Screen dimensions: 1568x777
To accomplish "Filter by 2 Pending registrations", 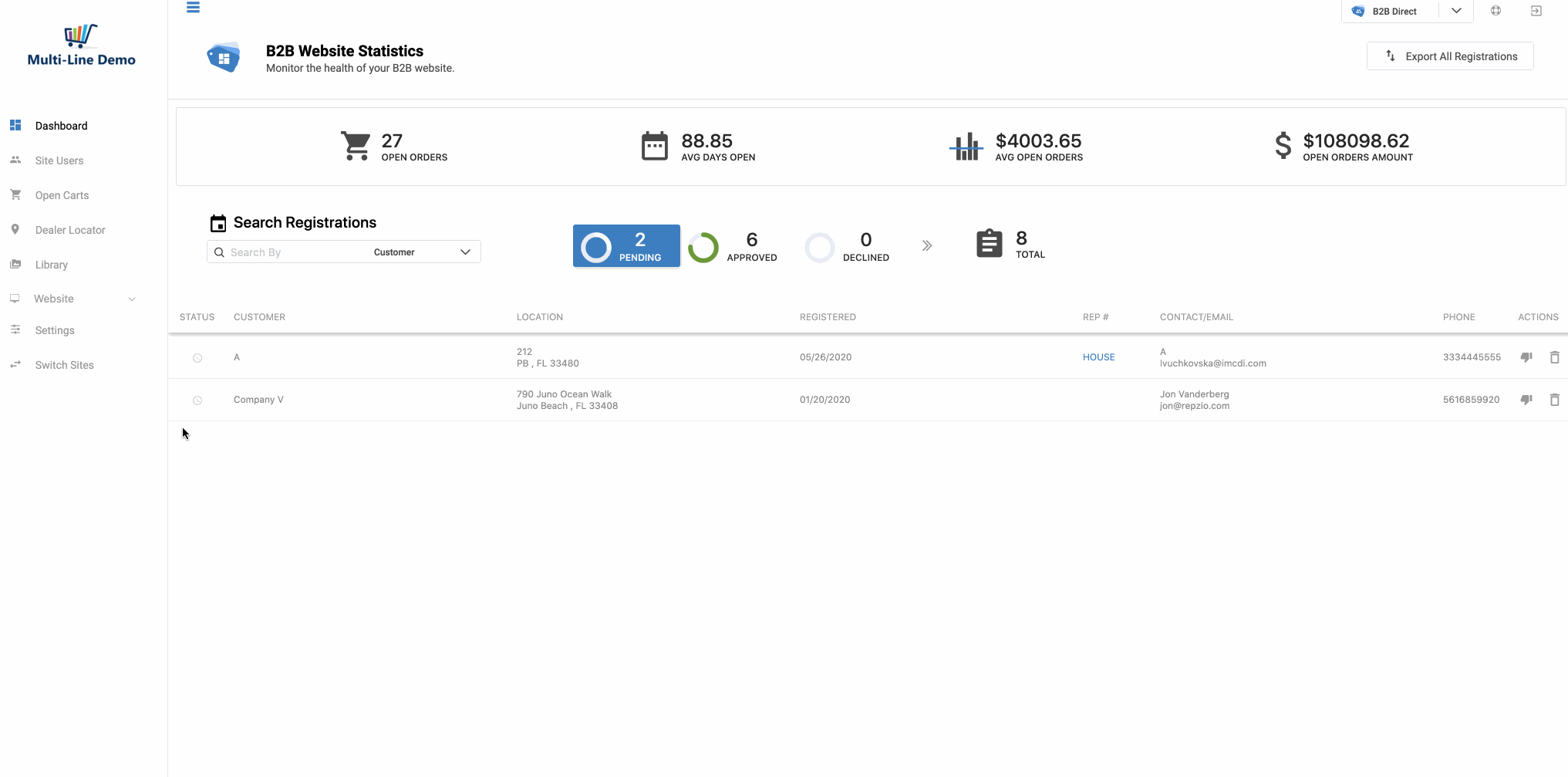I will [x=626, y=246].
